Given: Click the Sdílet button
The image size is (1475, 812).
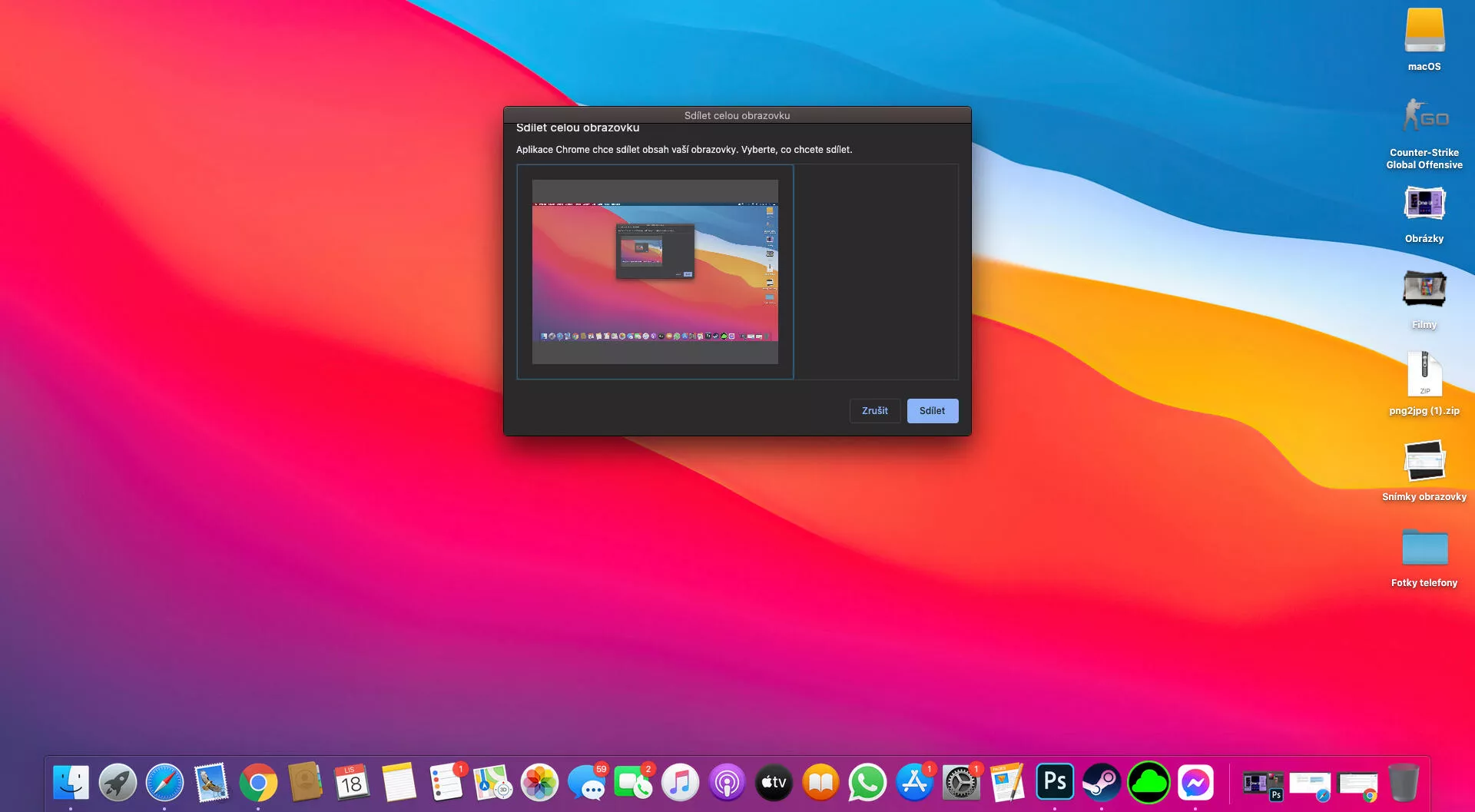Looking at the screenshot, I should coord(932,411).
